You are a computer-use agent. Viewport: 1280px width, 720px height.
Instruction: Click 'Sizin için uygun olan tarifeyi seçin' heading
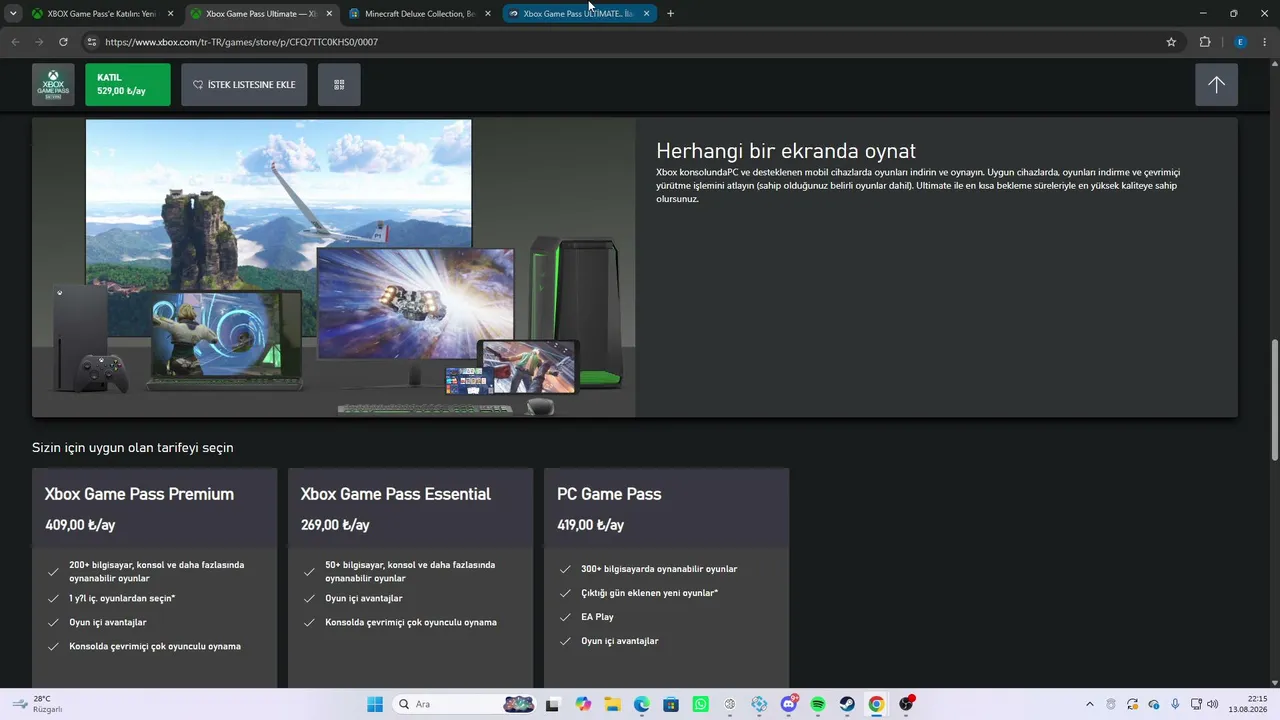(133, 447)
